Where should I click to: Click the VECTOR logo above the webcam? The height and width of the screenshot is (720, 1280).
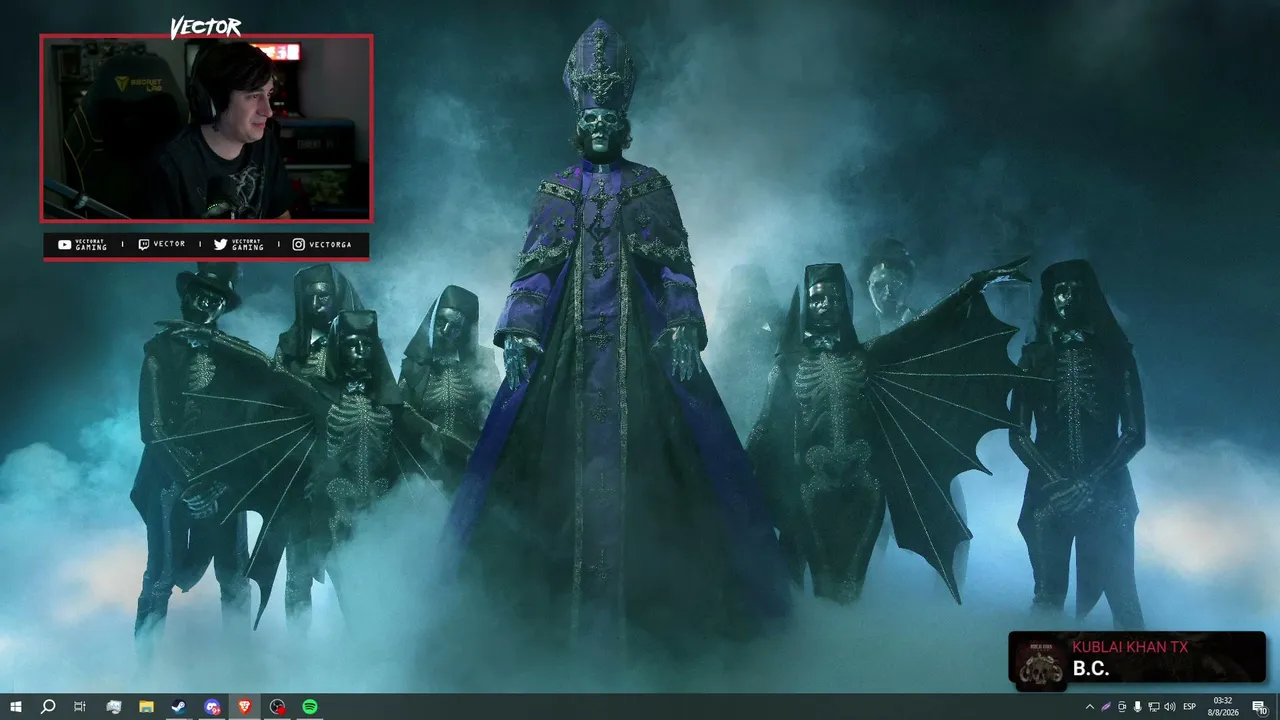pyautogui.click(x=205, y=27)
